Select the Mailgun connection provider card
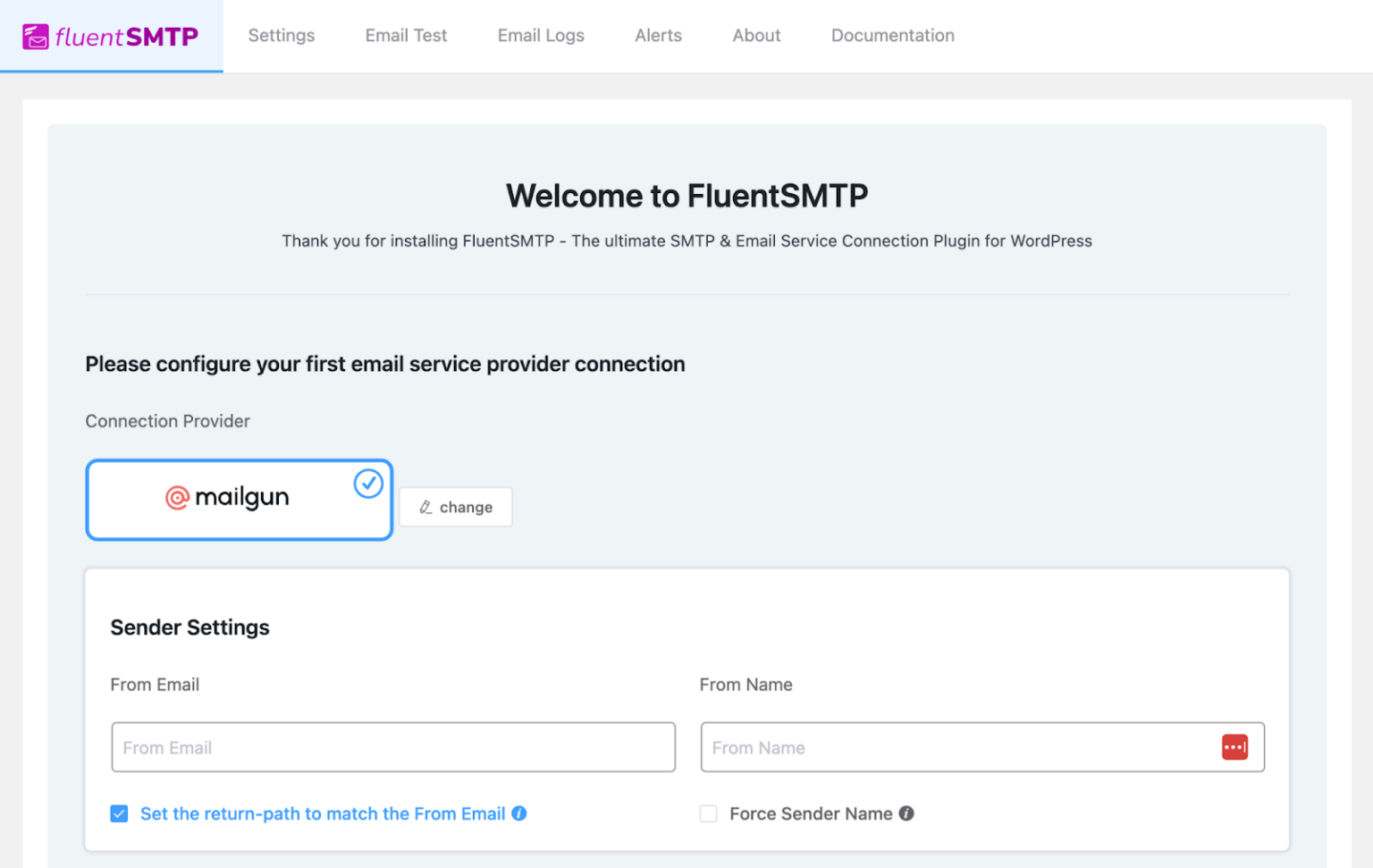Screen dimensions: 1373x868 point(239,500)
